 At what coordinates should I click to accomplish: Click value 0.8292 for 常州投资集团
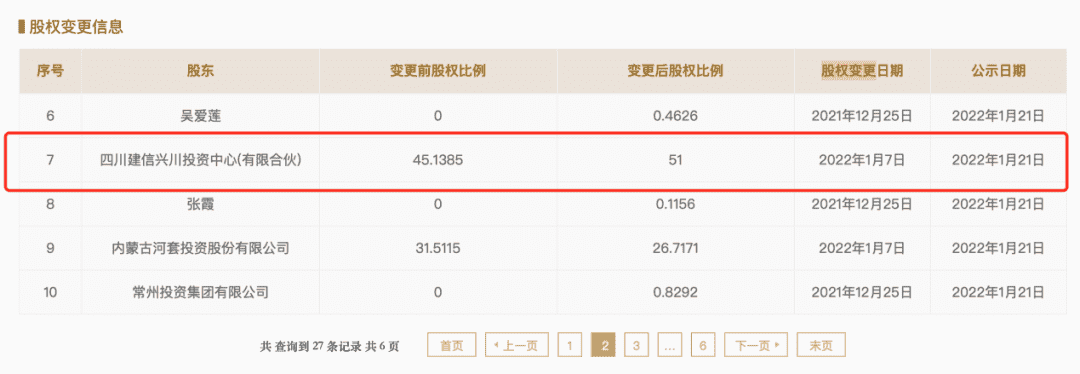[675, 293]
